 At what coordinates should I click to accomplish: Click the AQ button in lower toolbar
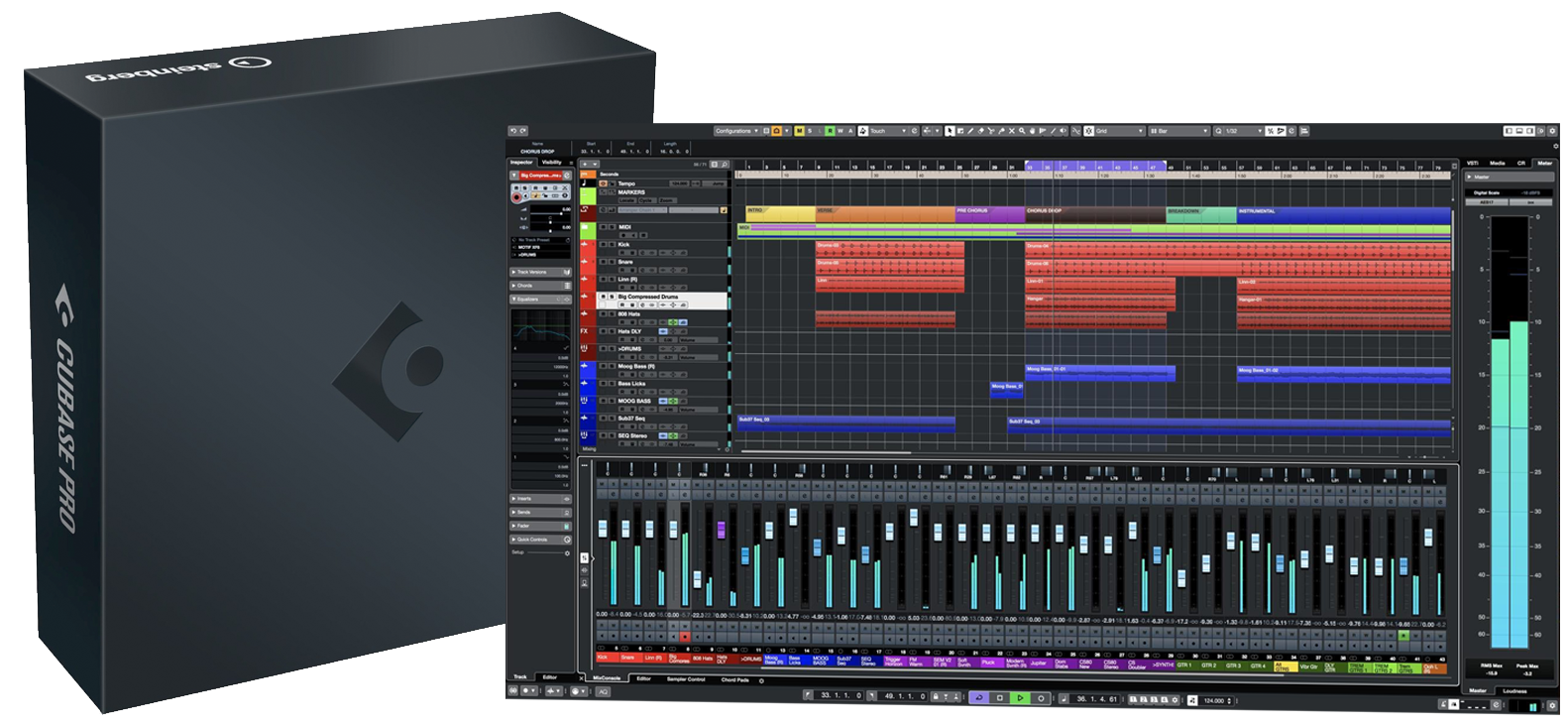pyautogui.click(x=603, y=691)
